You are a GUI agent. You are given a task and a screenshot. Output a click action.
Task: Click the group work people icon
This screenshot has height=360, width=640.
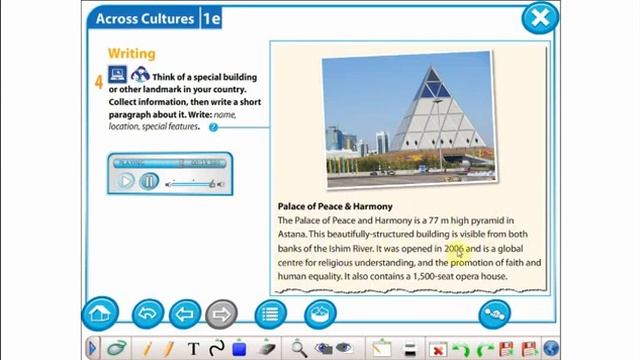pos(140,74)
